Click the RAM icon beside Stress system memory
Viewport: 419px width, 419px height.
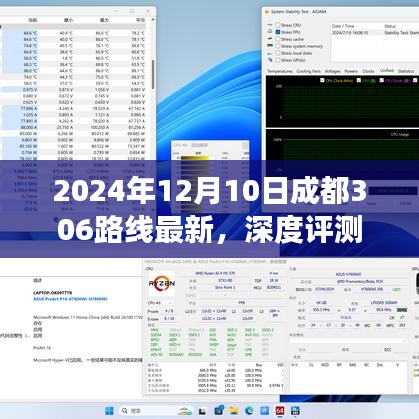270,46
